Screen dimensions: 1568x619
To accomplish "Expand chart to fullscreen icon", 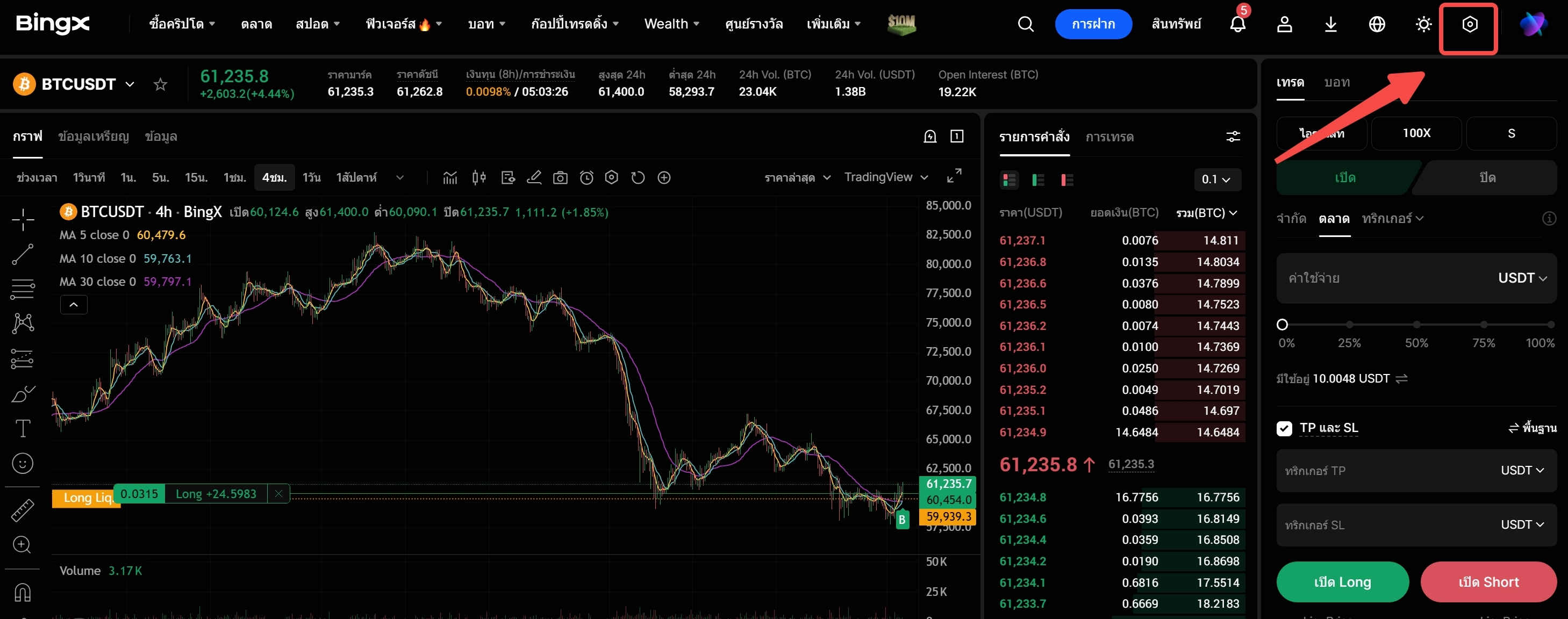I will (955, 176).
